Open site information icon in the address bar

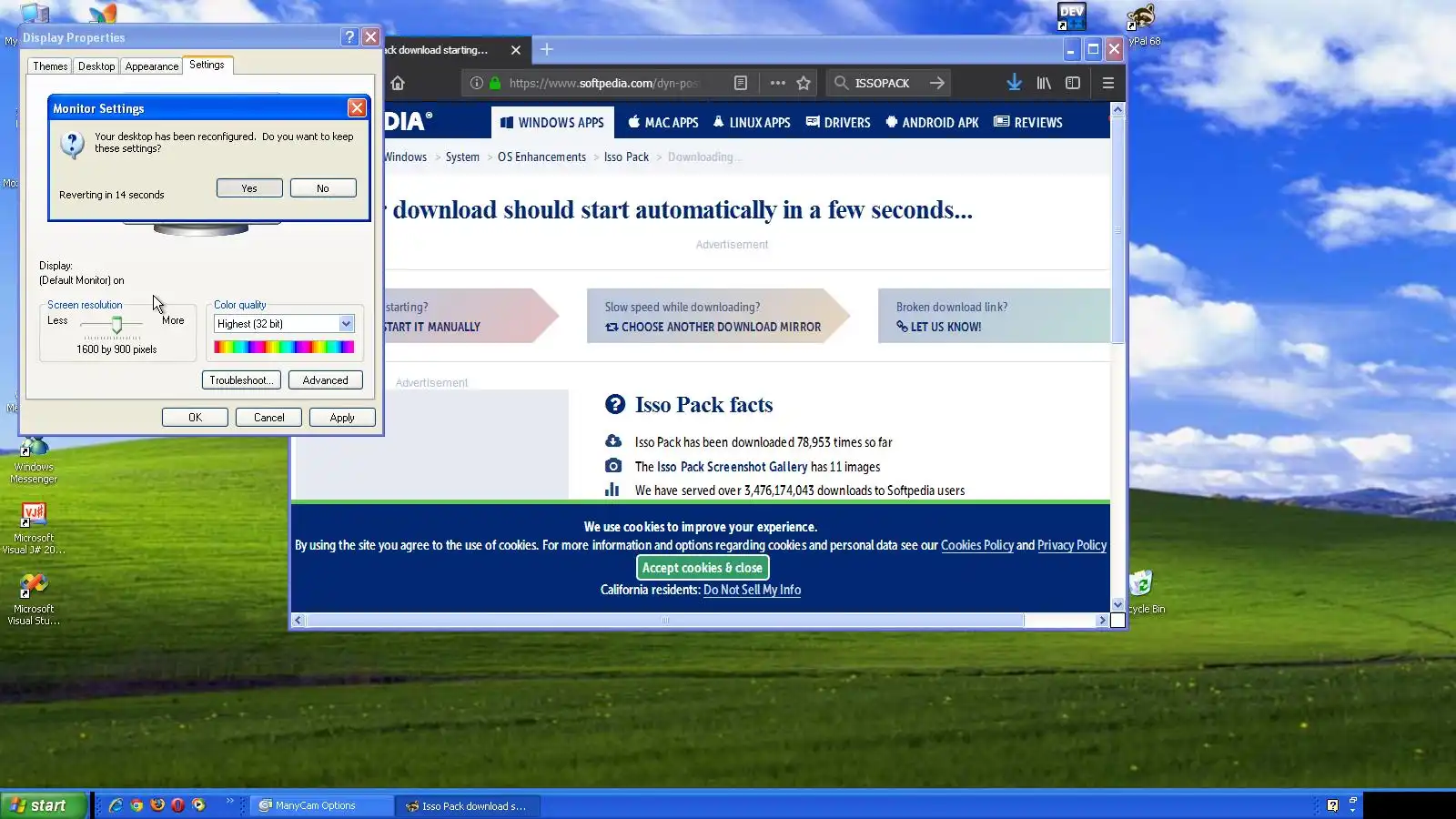pos(476,83)
